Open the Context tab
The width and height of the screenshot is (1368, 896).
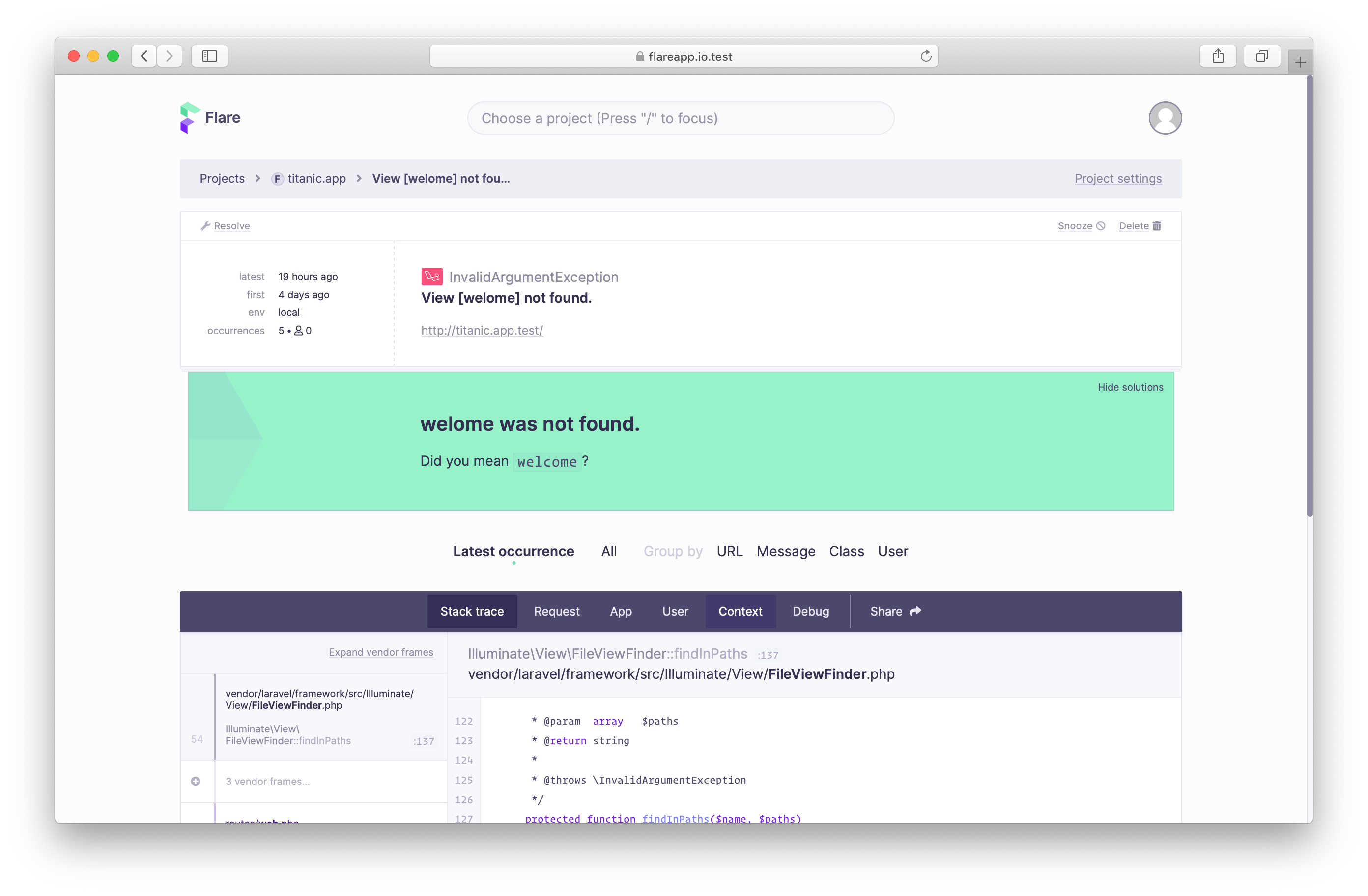pos(741,612)
